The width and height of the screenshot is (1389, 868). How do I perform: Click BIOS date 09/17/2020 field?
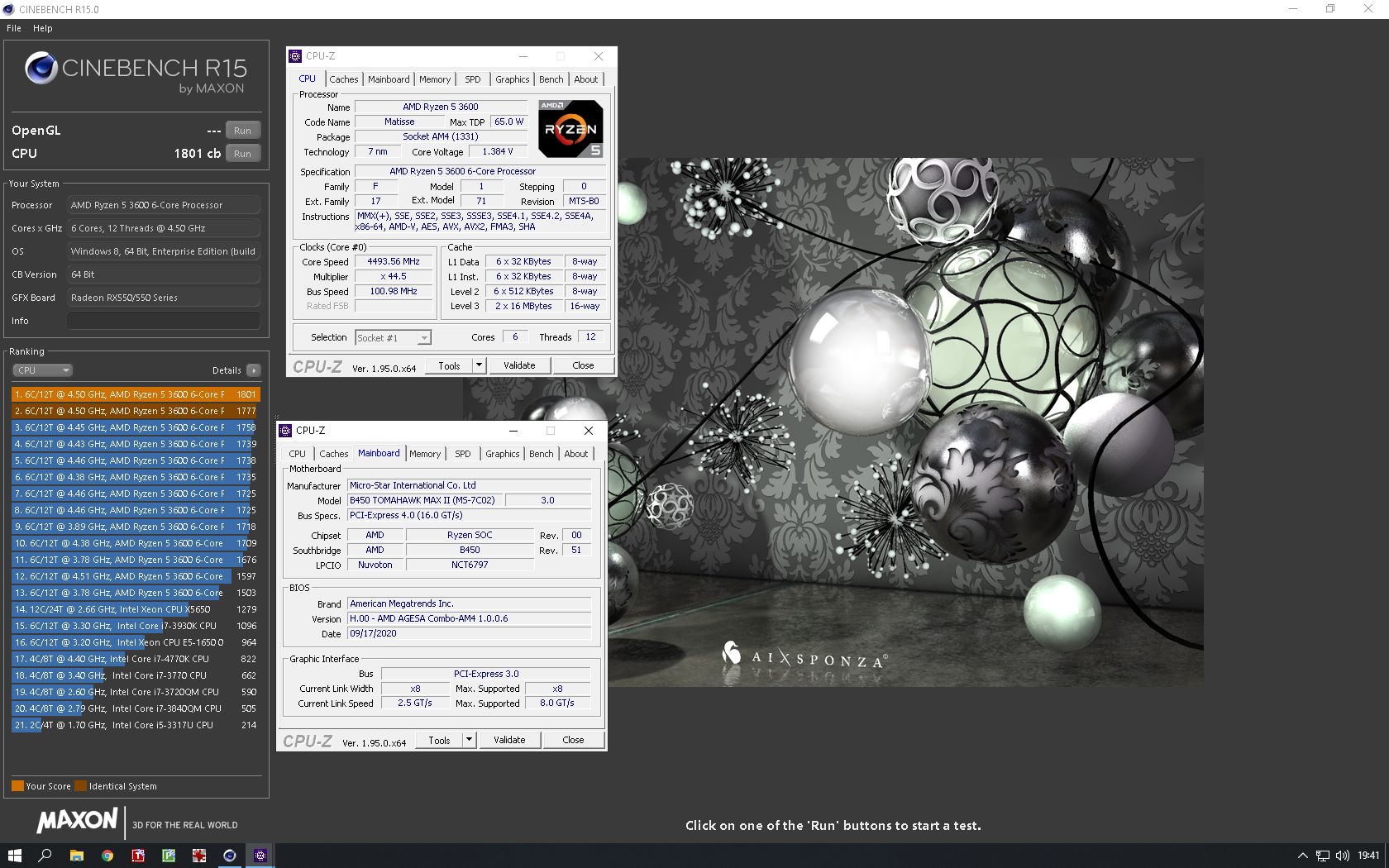tap(469, 634)
